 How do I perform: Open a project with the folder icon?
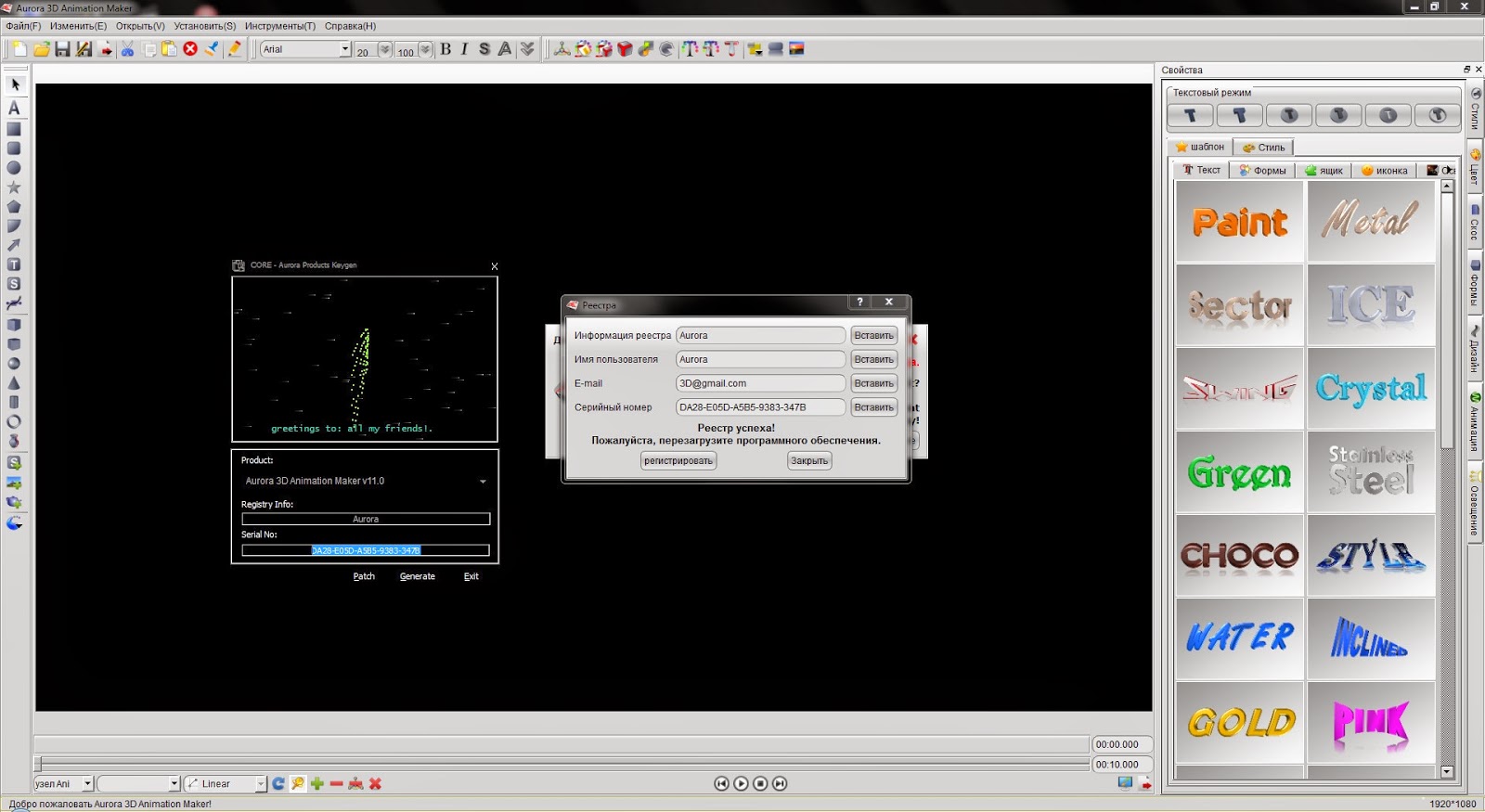[x=42, y=49]
